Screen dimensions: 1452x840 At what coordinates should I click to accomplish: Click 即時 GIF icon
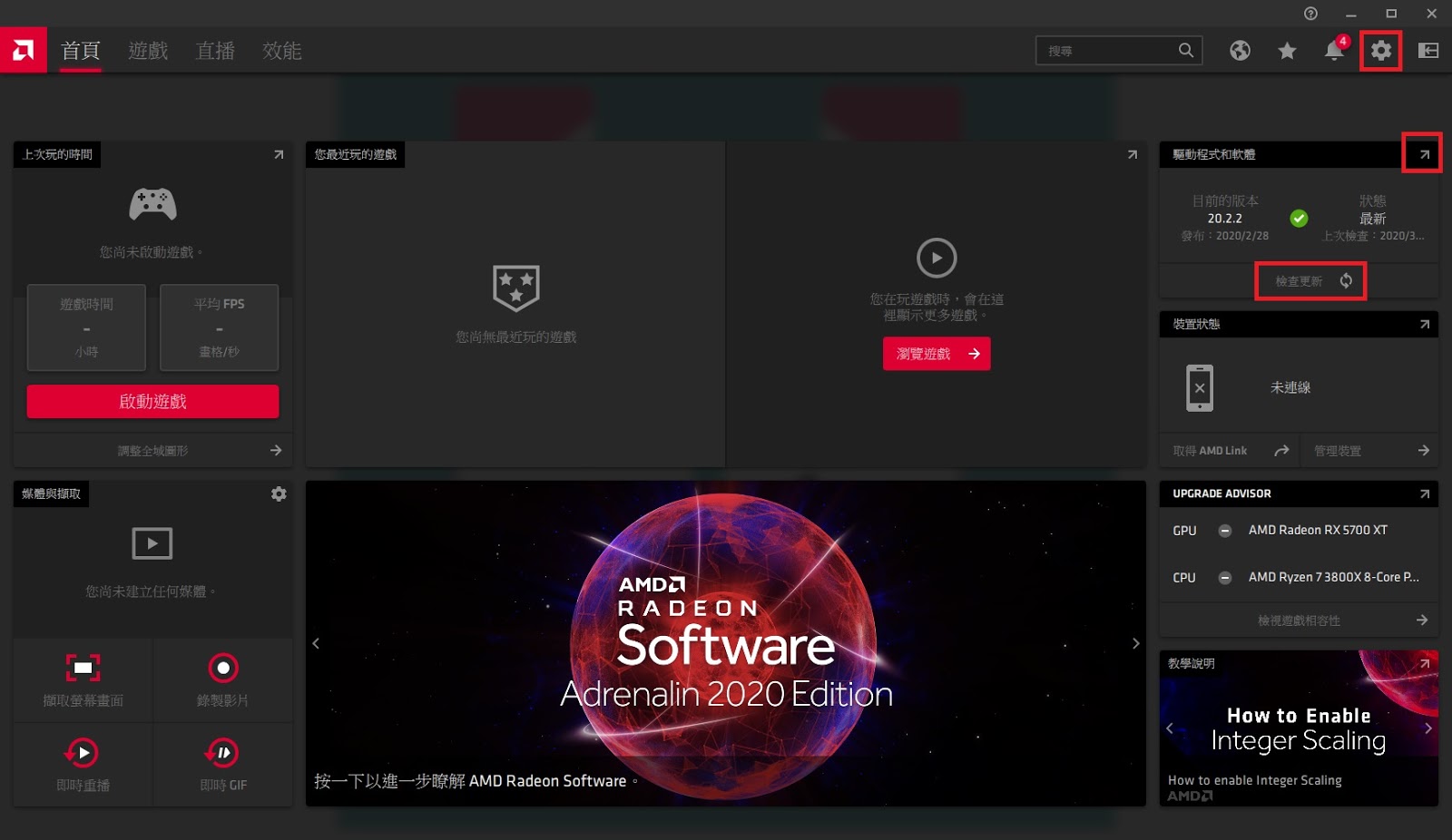222,753
